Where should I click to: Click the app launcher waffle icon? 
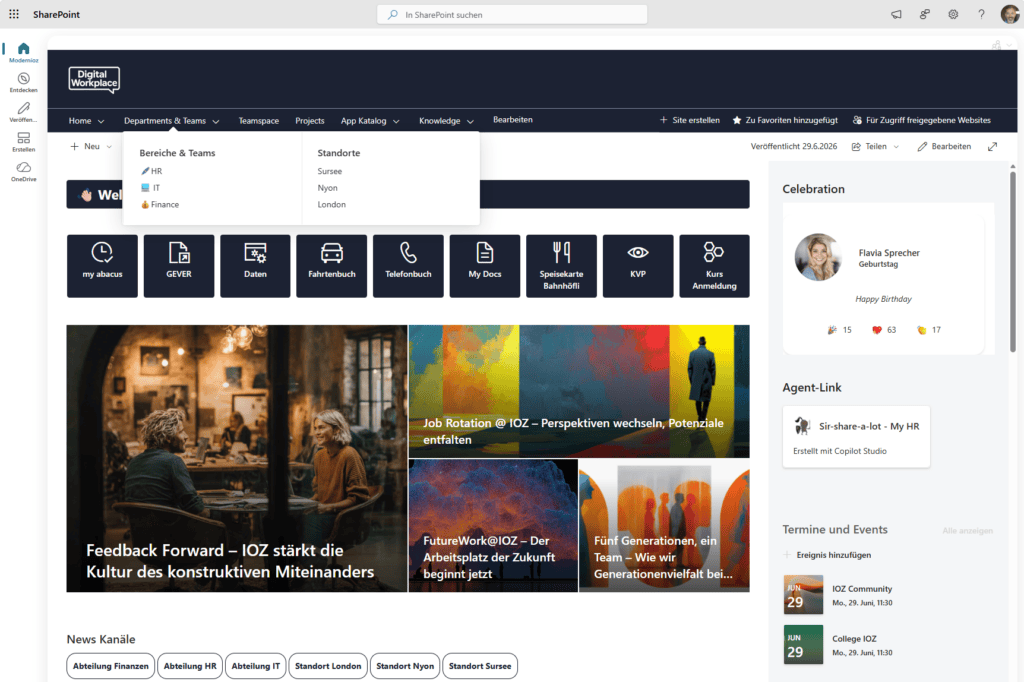[14, 14]
